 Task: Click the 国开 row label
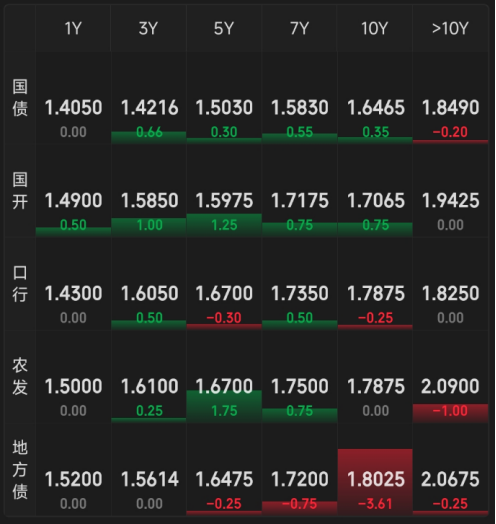20,191
